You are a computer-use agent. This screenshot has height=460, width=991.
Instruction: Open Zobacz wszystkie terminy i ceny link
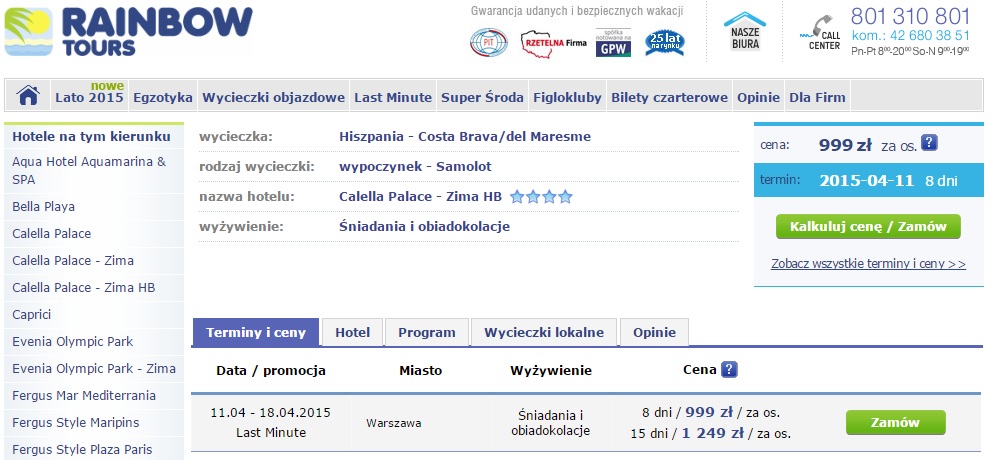pos(868,263)
